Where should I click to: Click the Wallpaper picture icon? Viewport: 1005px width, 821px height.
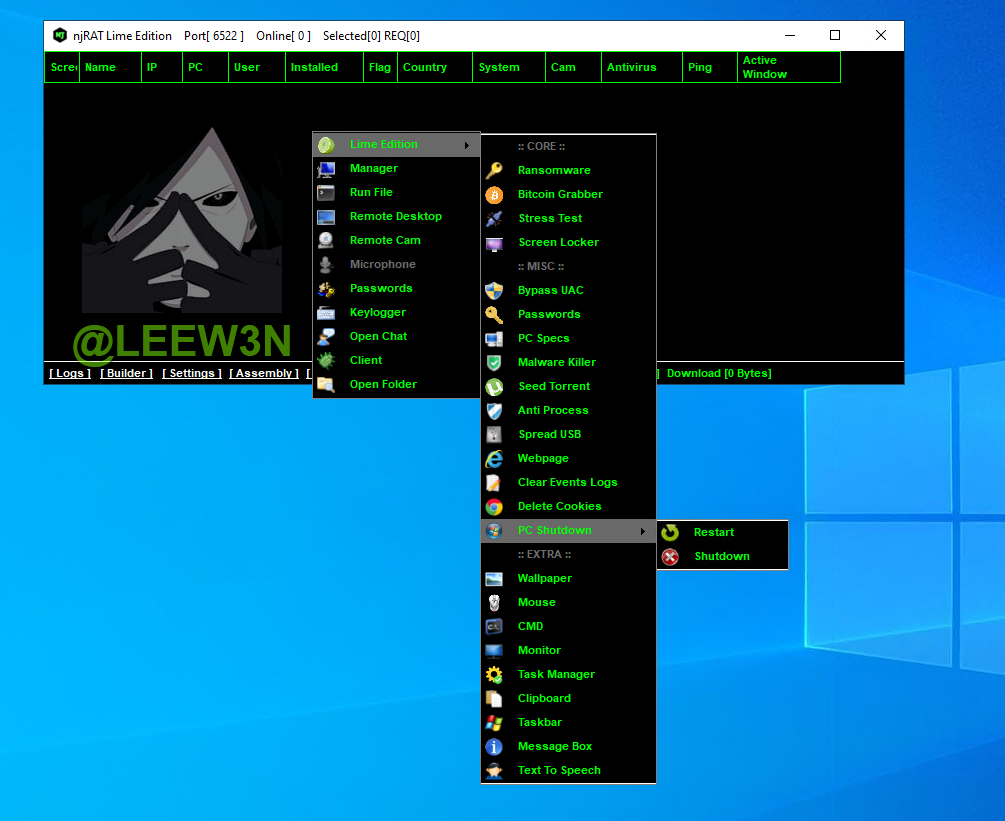pos(494,579)
